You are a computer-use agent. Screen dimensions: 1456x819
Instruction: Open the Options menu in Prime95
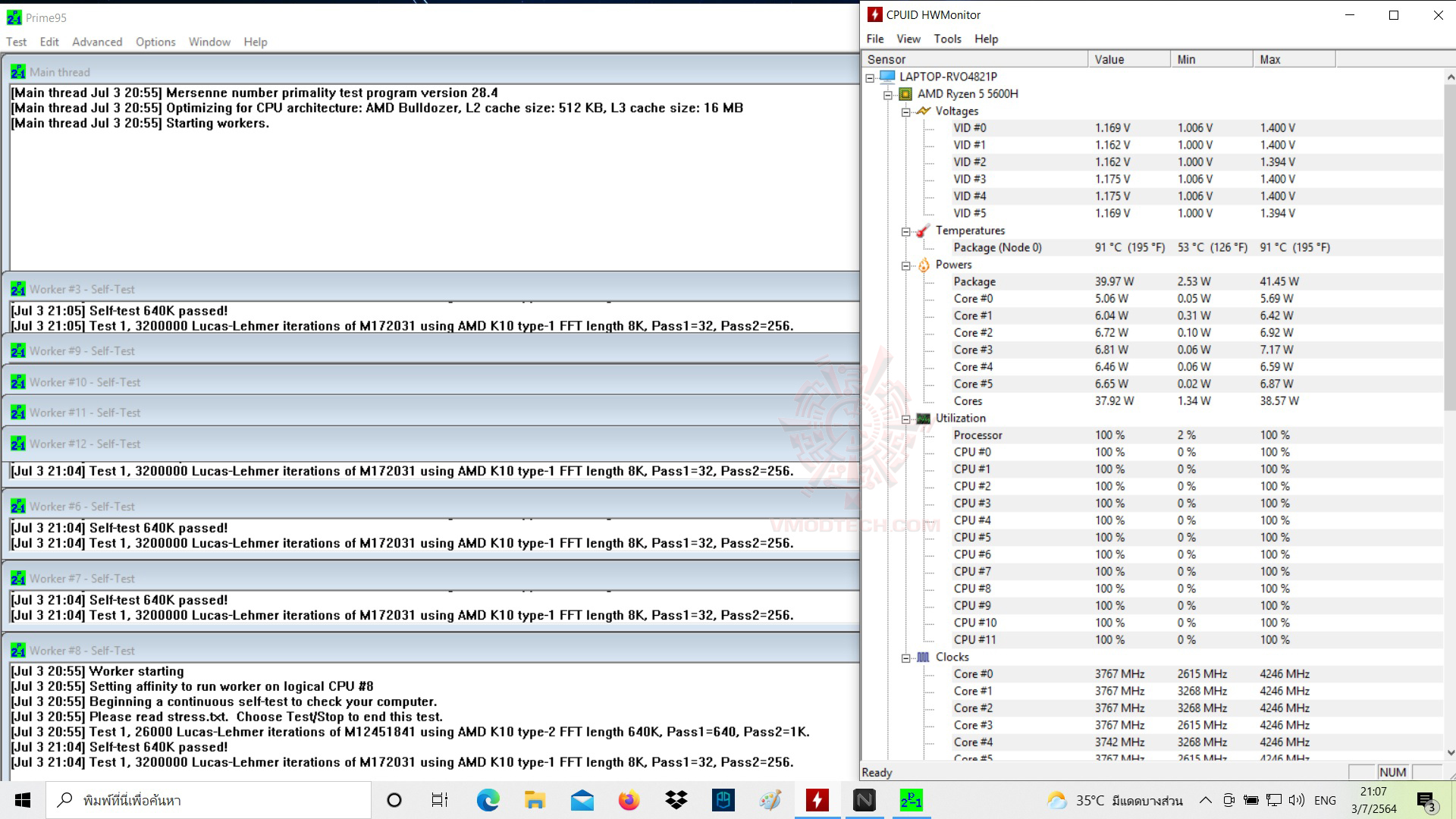[155, 42]
